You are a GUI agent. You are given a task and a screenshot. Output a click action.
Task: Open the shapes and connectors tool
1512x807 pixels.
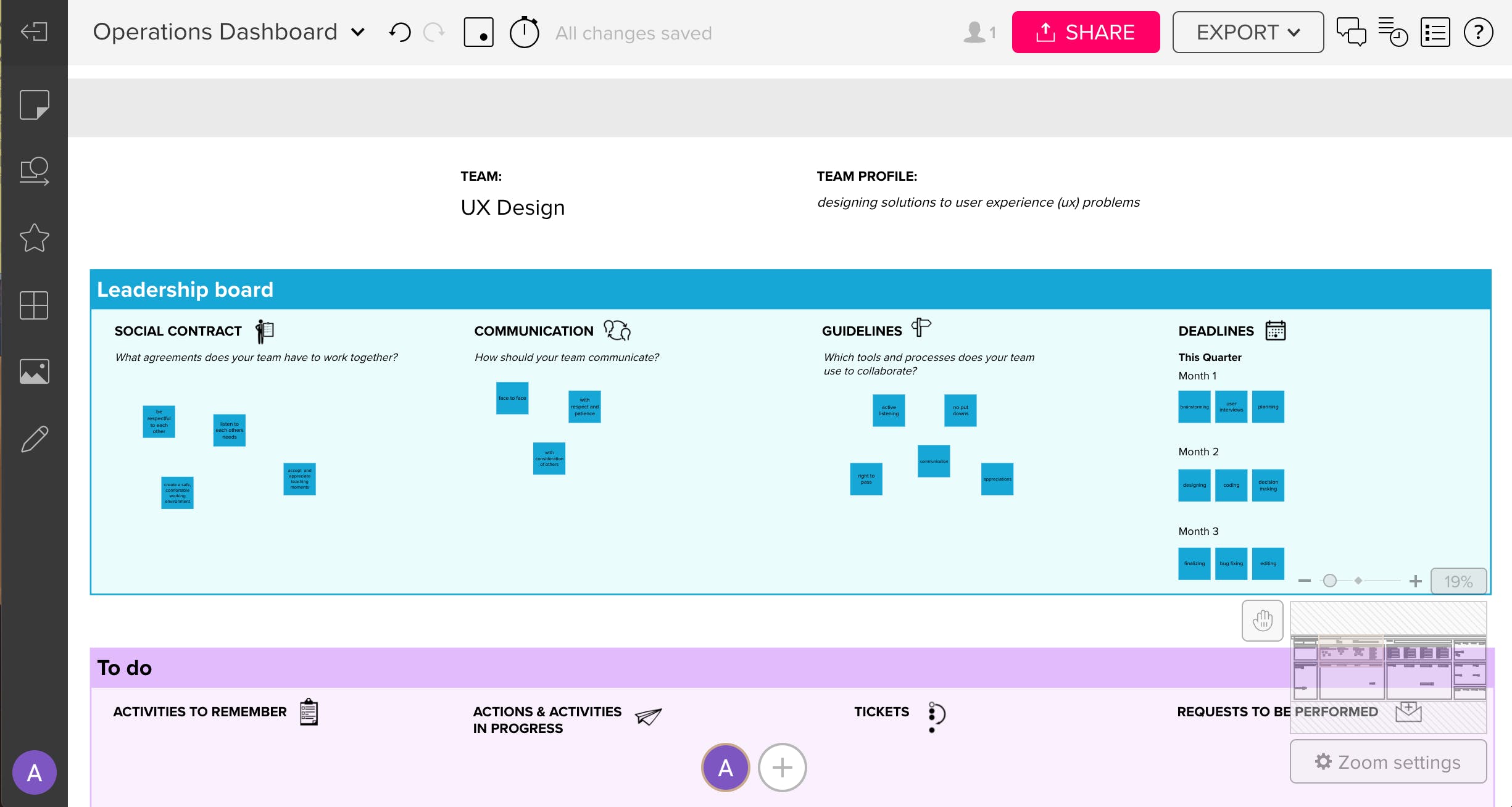34,171
